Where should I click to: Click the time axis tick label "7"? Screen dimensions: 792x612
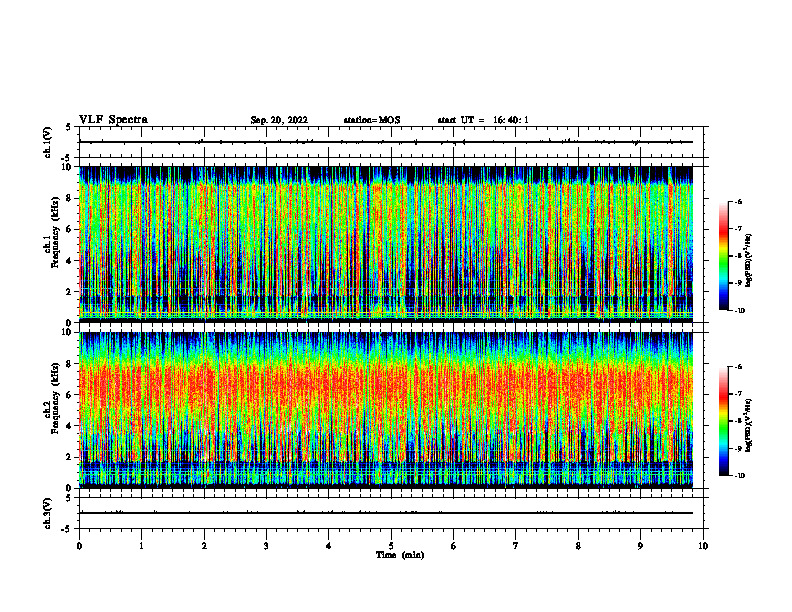[x=516, y=546]
